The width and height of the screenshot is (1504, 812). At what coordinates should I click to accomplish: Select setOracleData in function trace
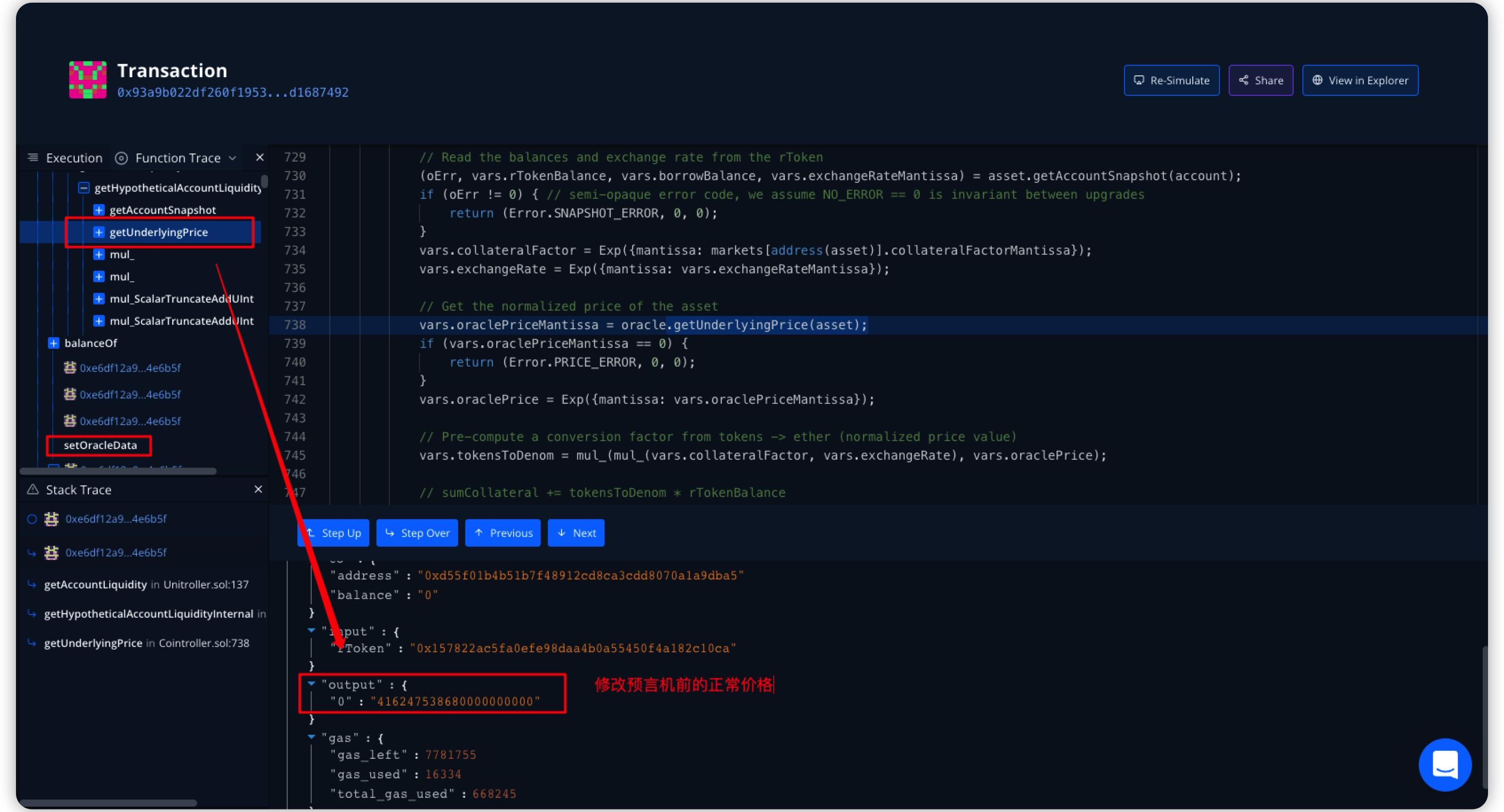pyautogui.click(x=100, y=445)
